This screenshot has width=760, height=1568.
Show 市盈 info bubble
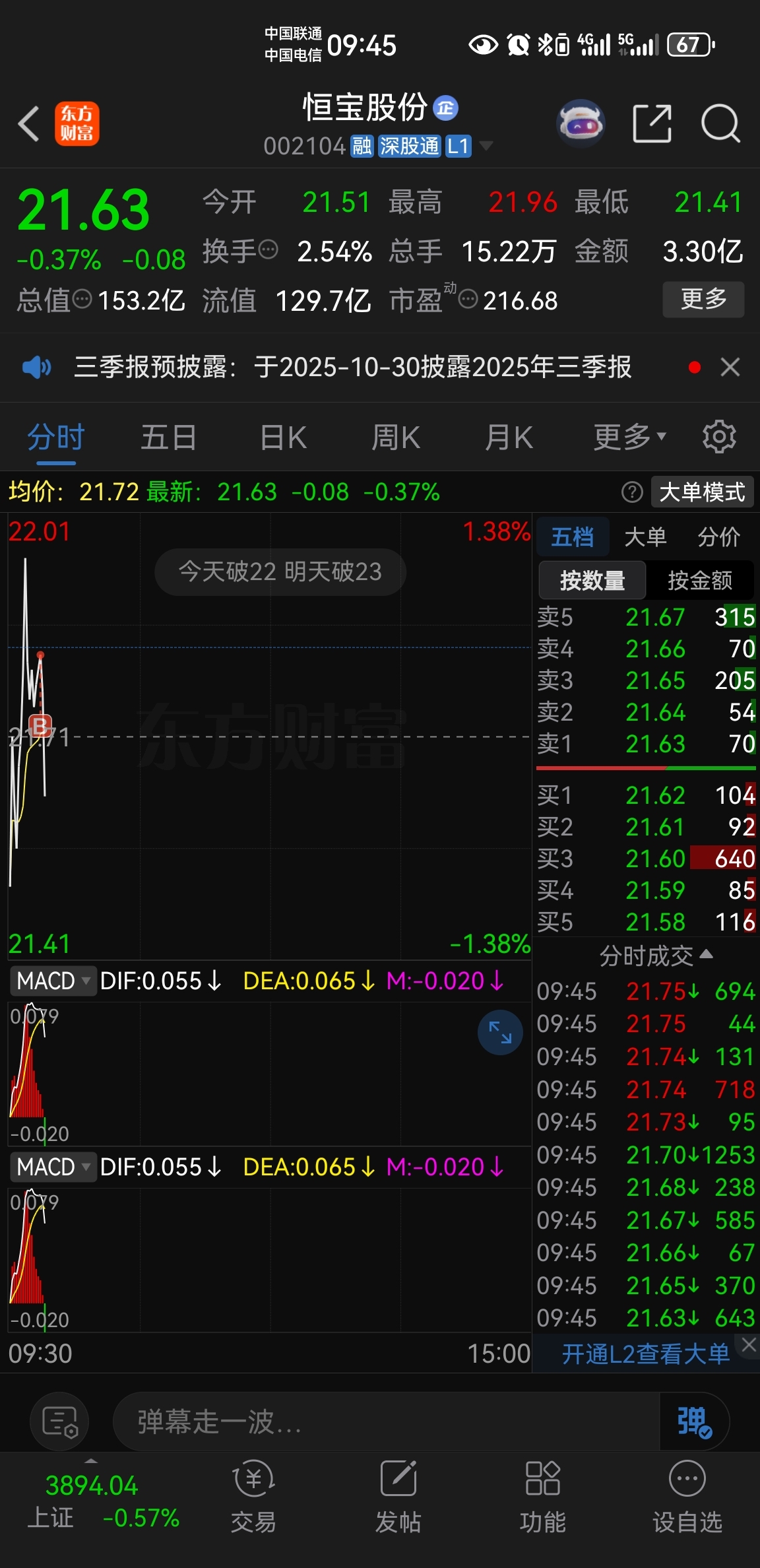point(468,300)
